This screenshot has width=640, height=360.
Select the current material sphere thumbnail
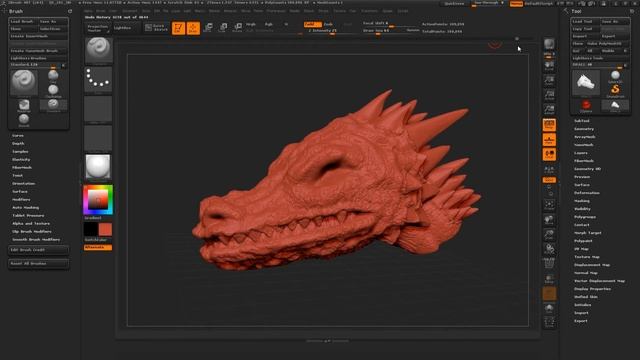pos(98,167)
